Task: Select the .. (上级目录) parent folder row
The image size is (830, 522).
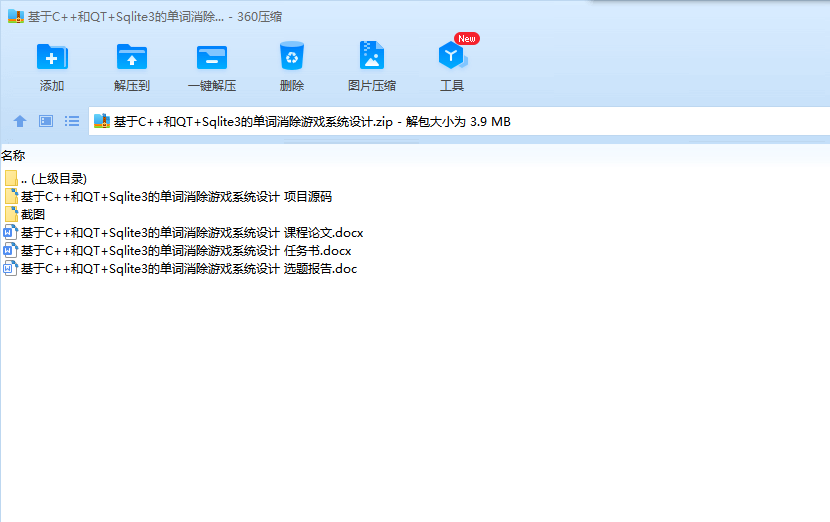Action: (46, 178)
